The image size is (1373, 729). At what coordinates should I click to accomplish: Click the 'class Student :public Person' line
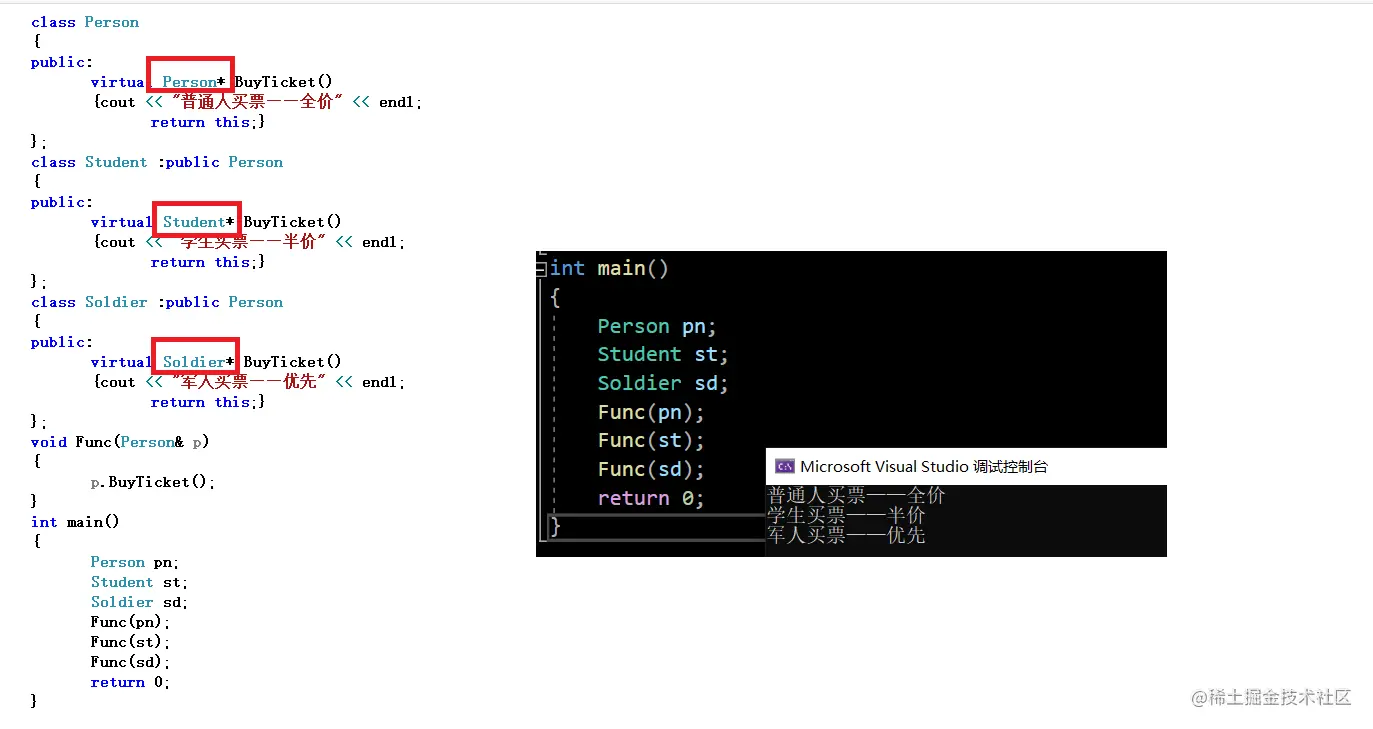157,162
